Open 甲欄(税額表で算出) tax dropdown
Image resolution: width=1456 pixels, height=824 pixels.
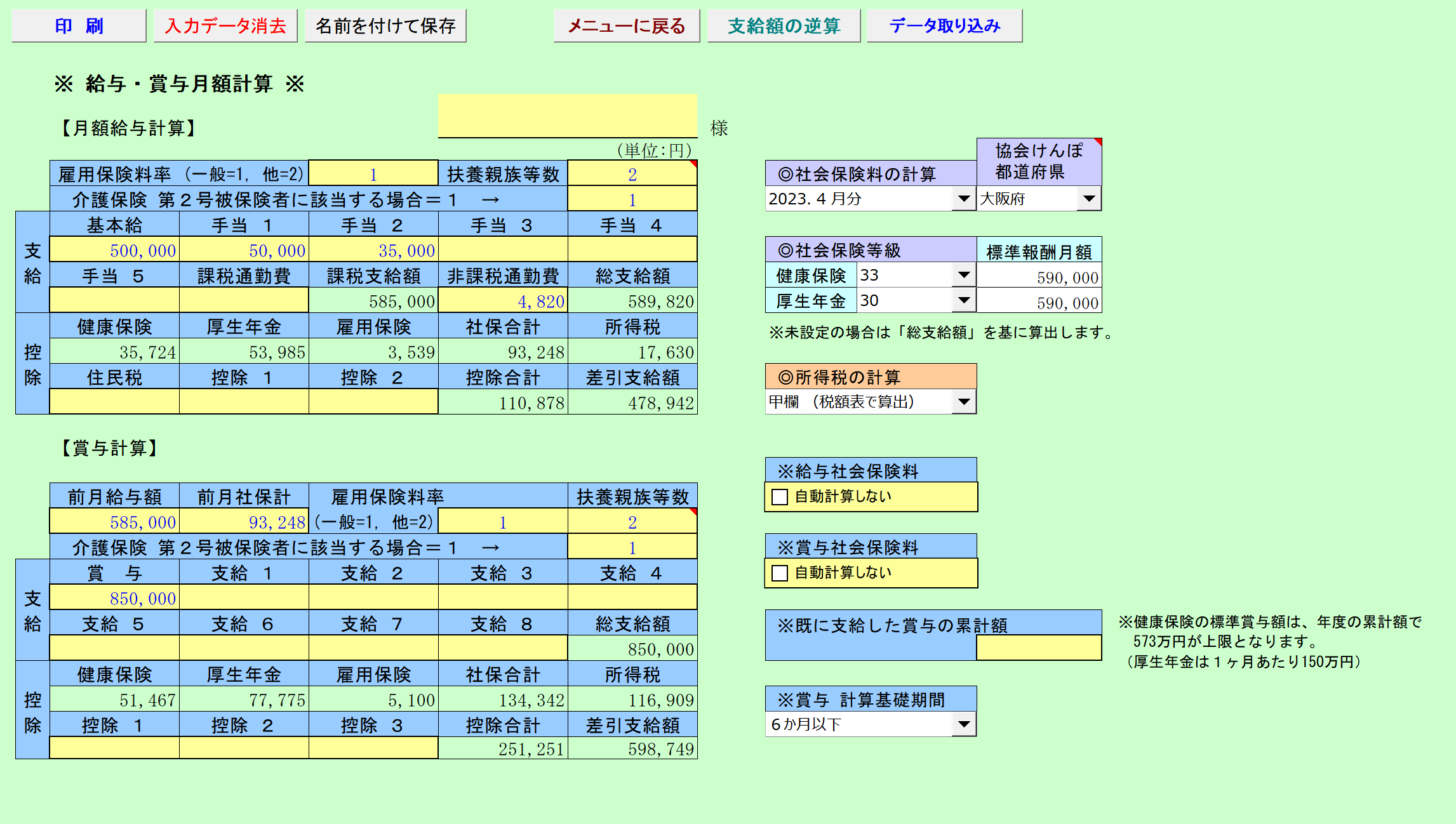click(x=964, y=402)
